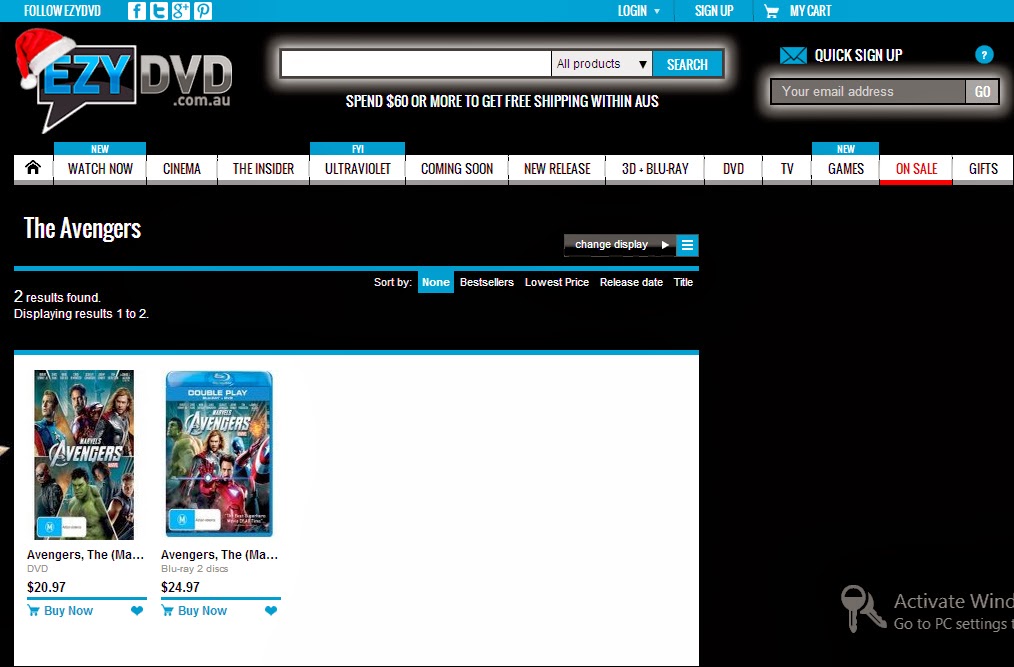Add the $20.97 DVD to wishlist heart
This screenshot has height=667, width=1014.
tap(137, 611)
